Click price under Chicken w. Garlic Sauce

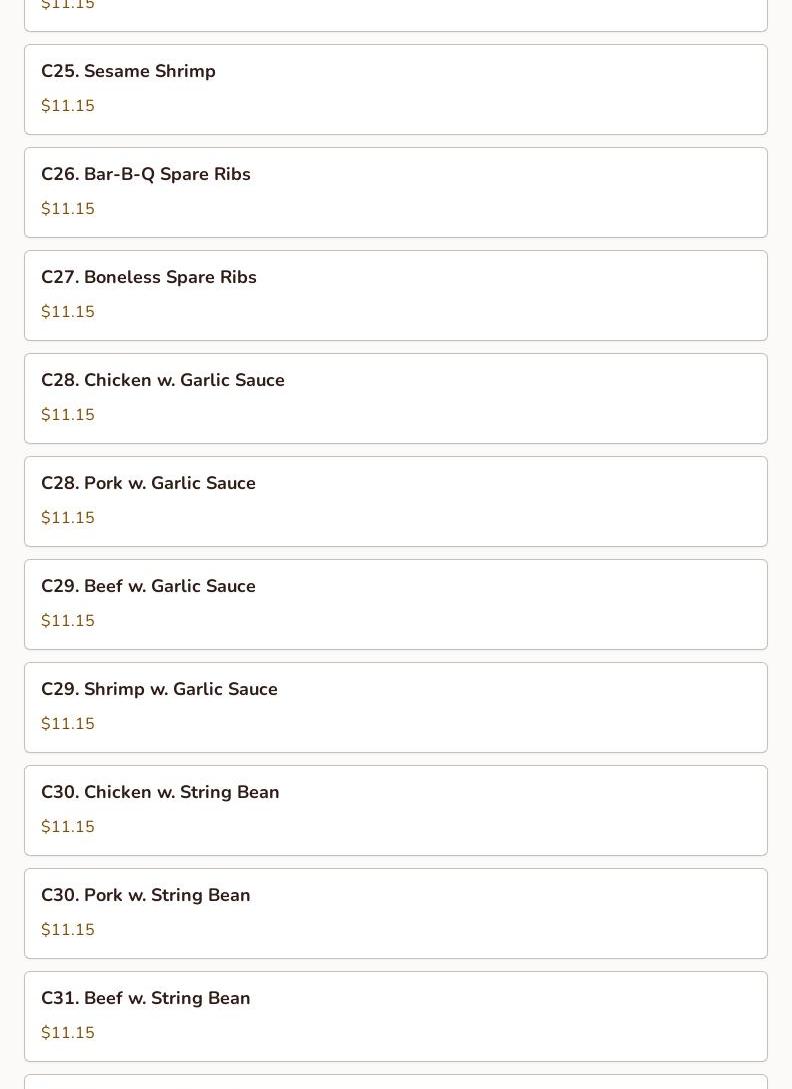click(68, 415)
